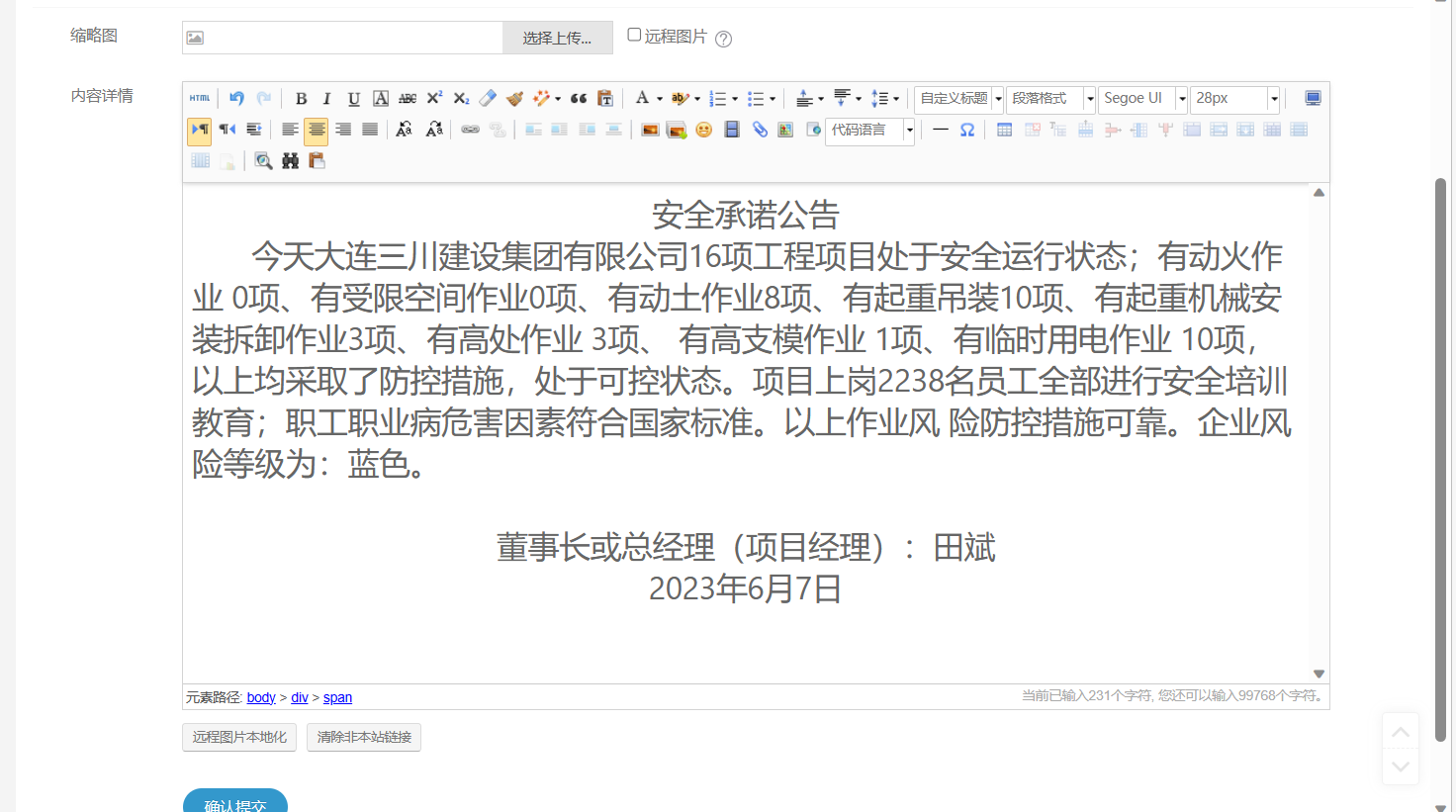Align text to the left
This screenshot has height=812, width=1456.
(290, 130)
